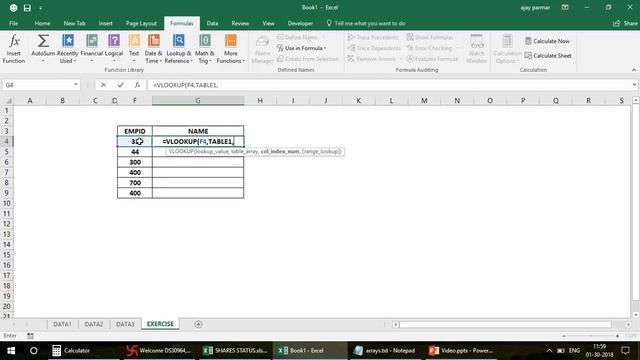This screenshot has width=640, height=360.
Task: Switch to the View tab
Action: click(269, 23)
